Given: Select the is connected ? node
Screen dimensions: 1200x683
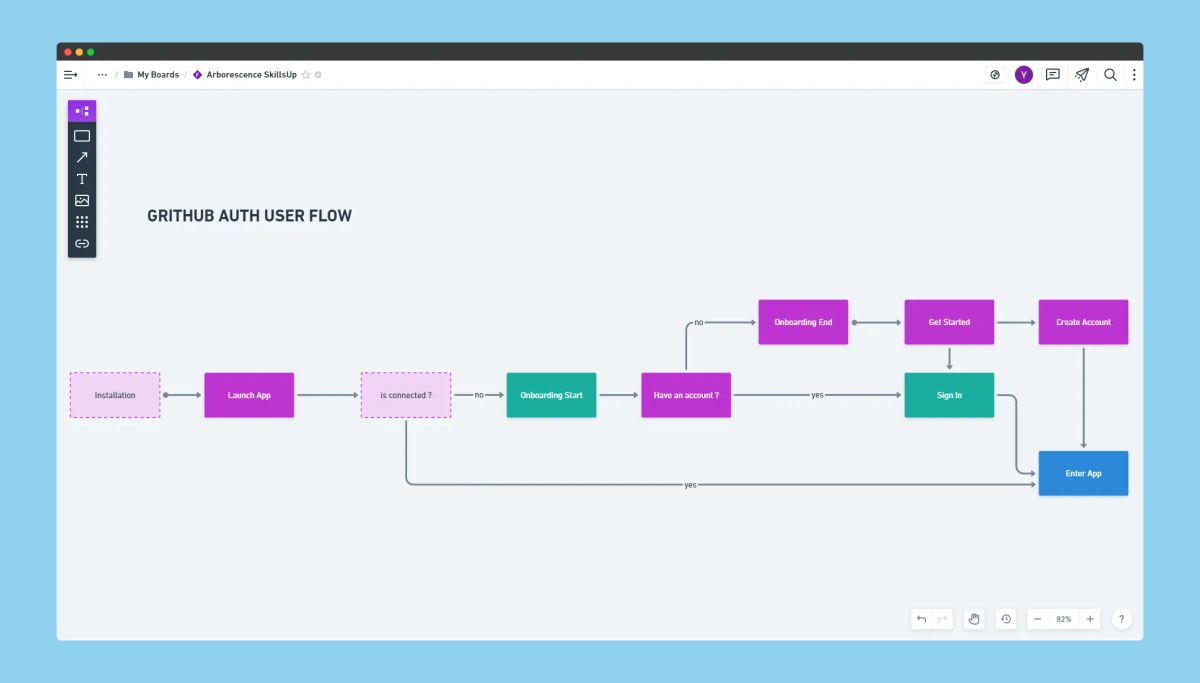Looking at the screenshot, I should pos(406,395).
